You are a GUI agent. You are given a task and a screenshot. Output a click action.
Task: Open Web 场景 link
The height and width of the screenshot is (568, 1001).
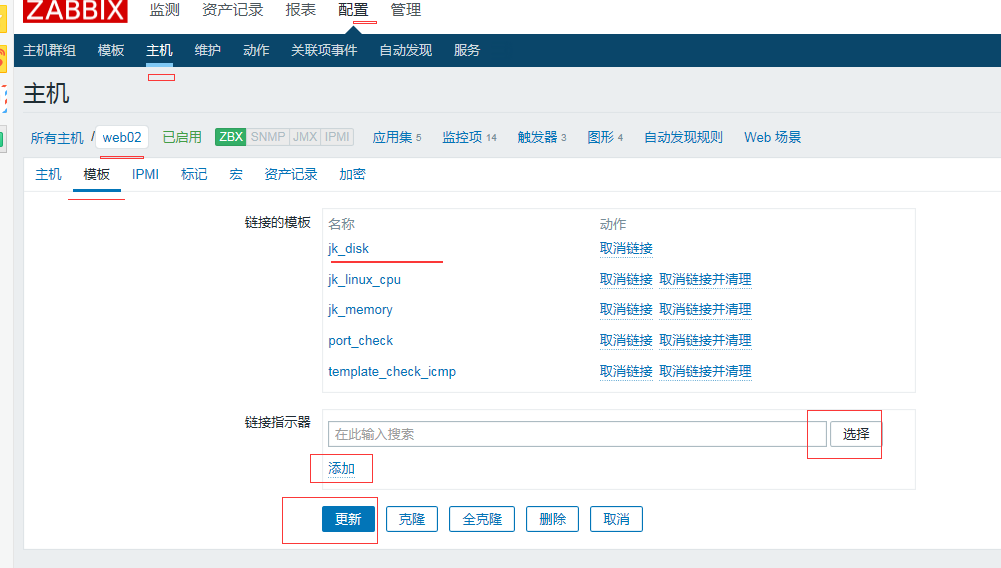point(772,137)
